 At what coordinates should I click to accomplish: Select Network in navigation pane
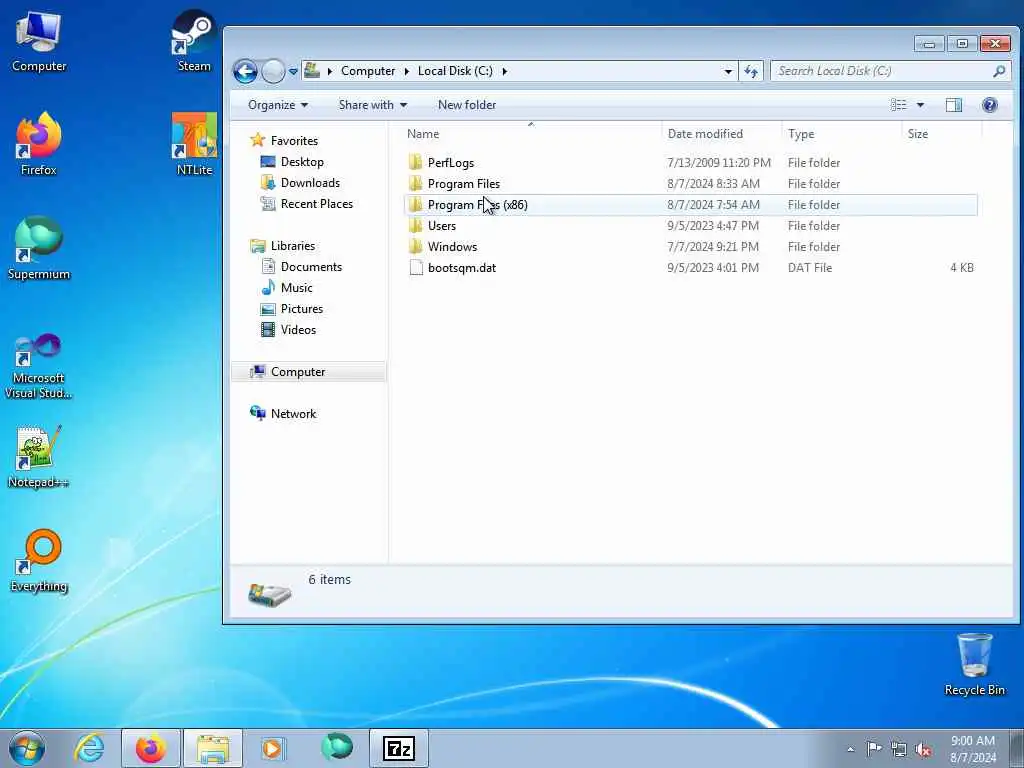coord(283,413)
